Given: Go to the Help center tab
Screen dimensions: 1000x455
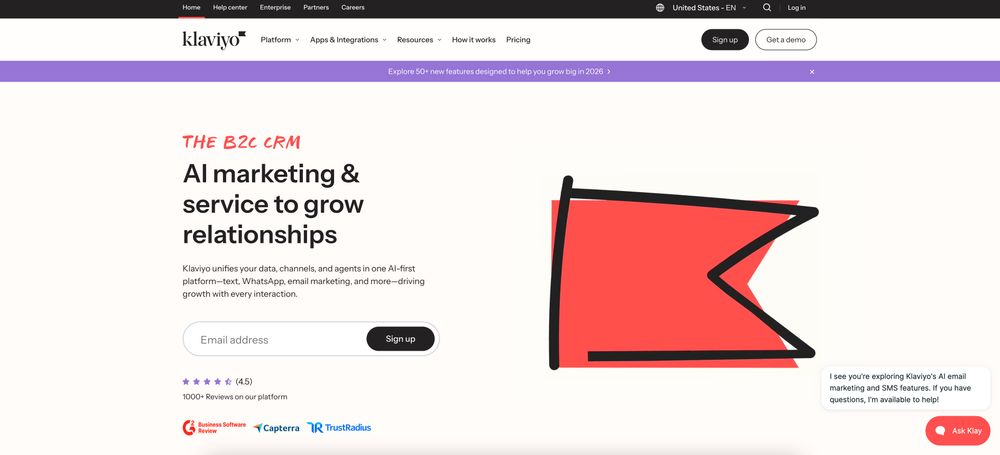Looking at the screenshot, I should [x=230, y=8].
